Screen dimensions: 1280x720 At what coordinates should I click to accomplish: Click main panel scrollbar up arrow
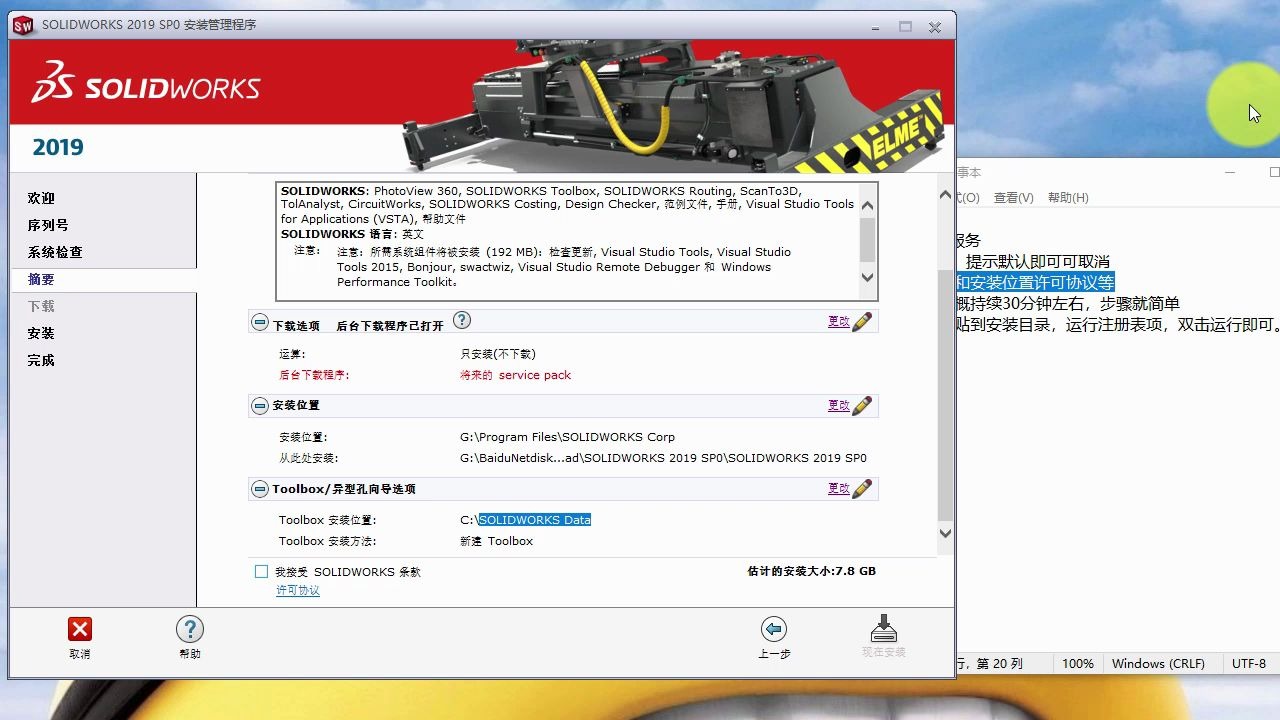click(946, 195)
